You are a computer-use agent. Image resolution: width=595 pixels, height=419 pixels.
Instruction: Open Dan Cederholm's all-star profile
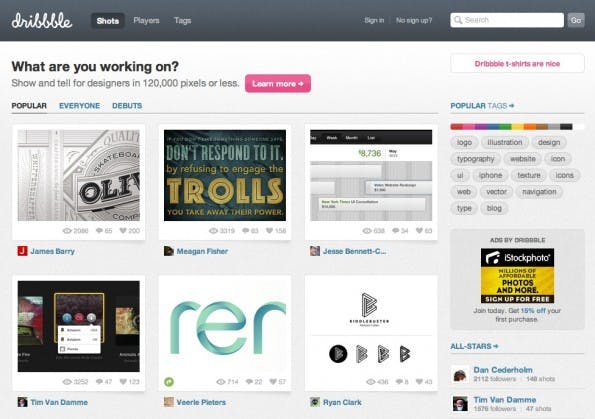503,370
